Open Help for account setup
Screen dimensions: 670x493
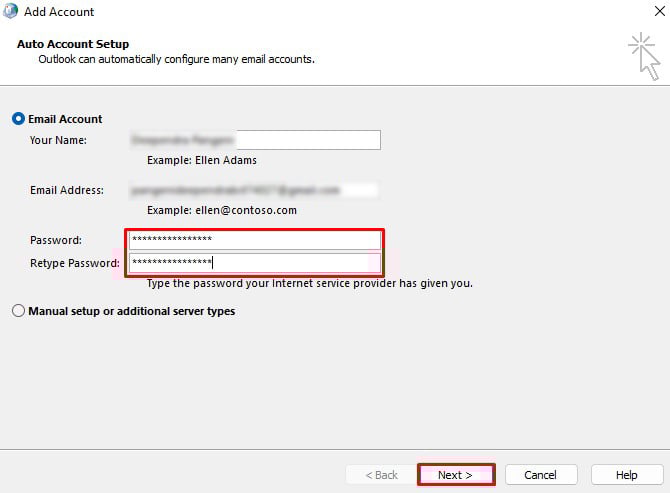click(x=627, y=475)
